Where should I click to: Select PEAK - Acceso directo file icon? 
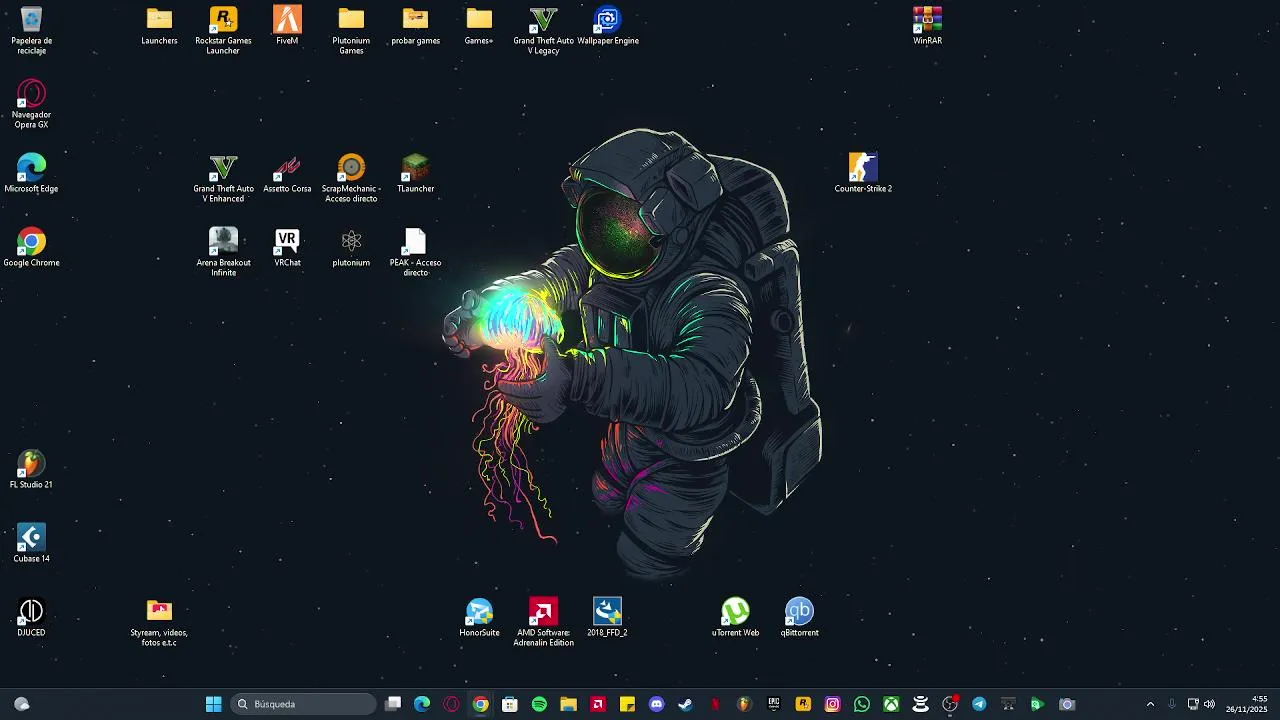(415, 252)
